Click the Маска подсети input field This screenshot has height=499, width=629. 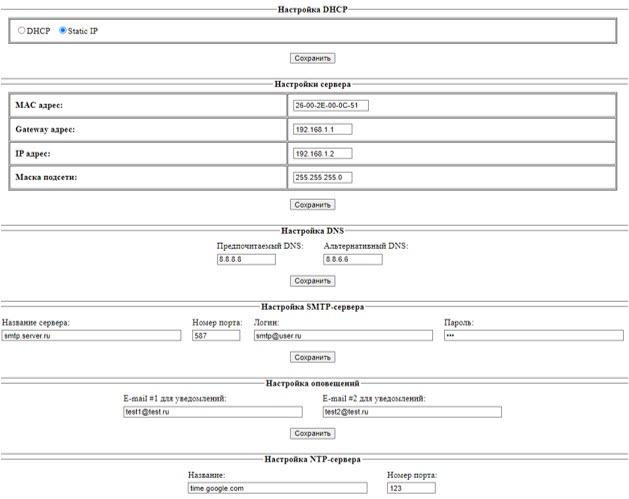coord(323,178)
